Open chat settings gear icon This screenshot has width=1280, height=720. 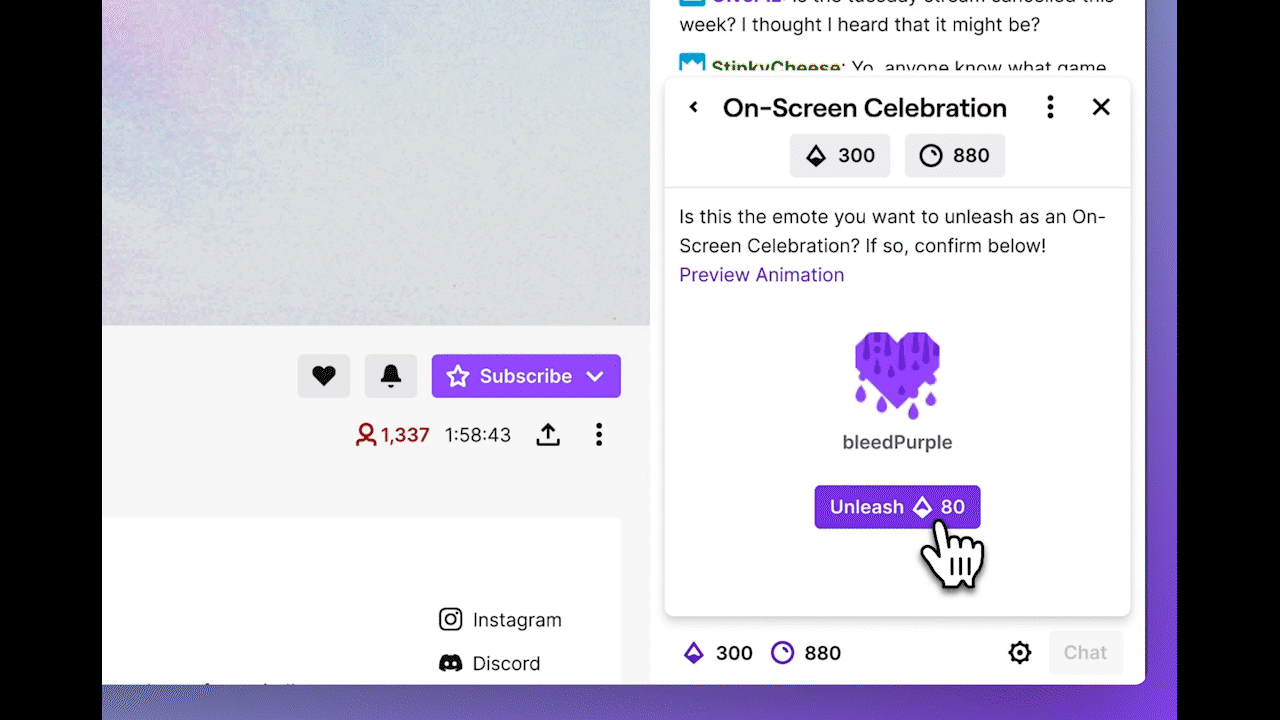1020,653
